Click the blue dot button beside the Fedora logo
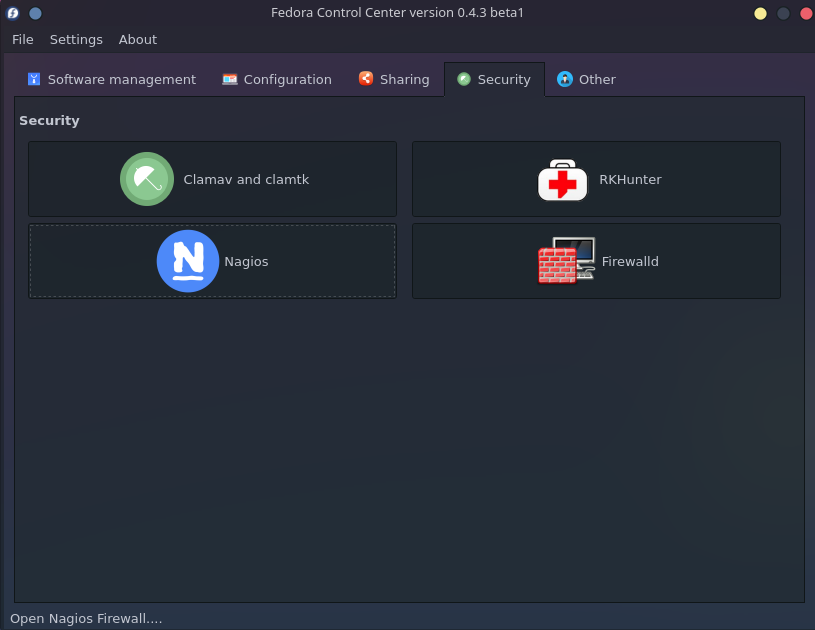This screenshot has width=815, height=630. [35, 13]
